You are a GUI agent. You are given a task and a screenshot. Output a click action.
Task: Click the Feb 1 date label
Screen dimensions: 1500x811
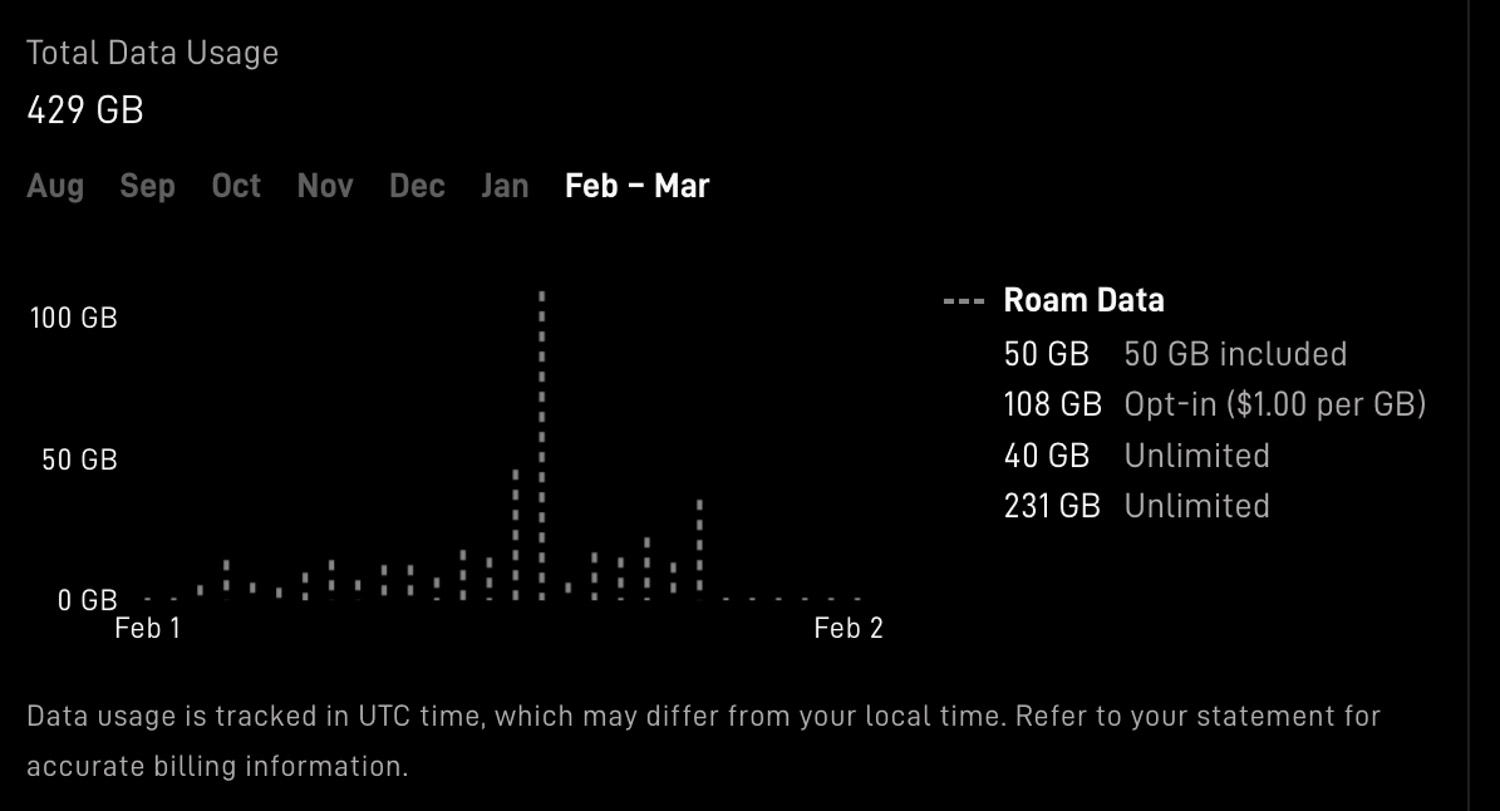click(x=148, y=628)
